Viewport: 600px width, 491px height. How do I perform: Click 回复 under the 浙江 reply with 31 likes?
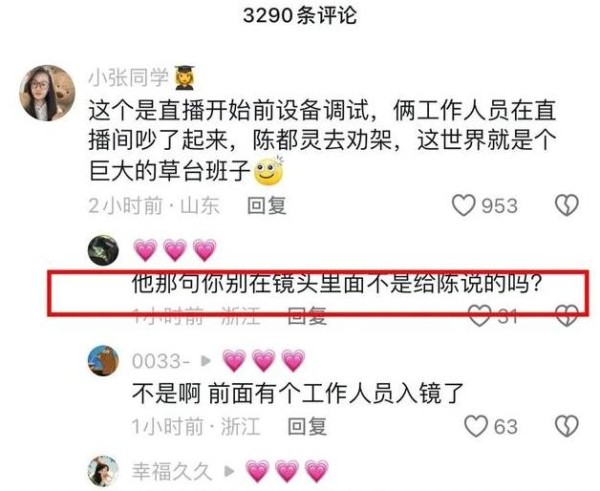pyautogui.click(x=307, y=316)
